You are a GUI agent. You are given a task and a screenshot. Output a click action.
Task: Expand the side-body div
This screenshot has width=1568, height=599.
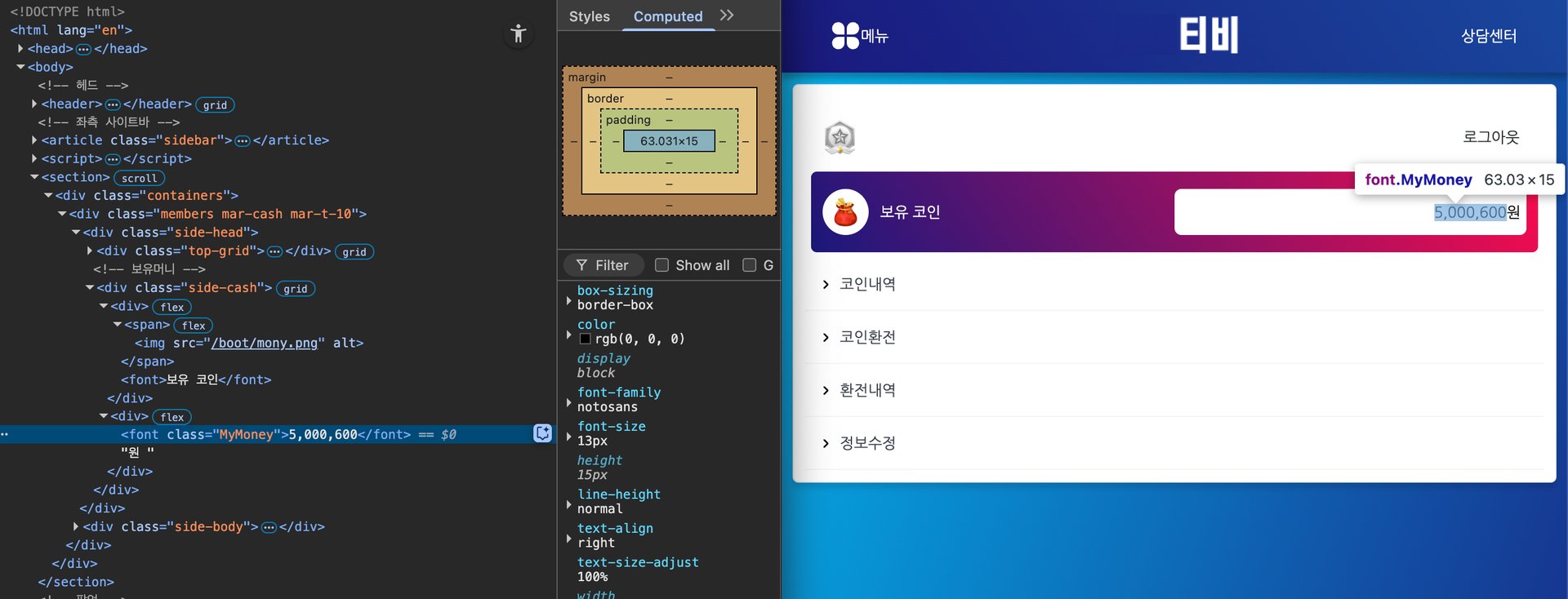coord(76,526)
